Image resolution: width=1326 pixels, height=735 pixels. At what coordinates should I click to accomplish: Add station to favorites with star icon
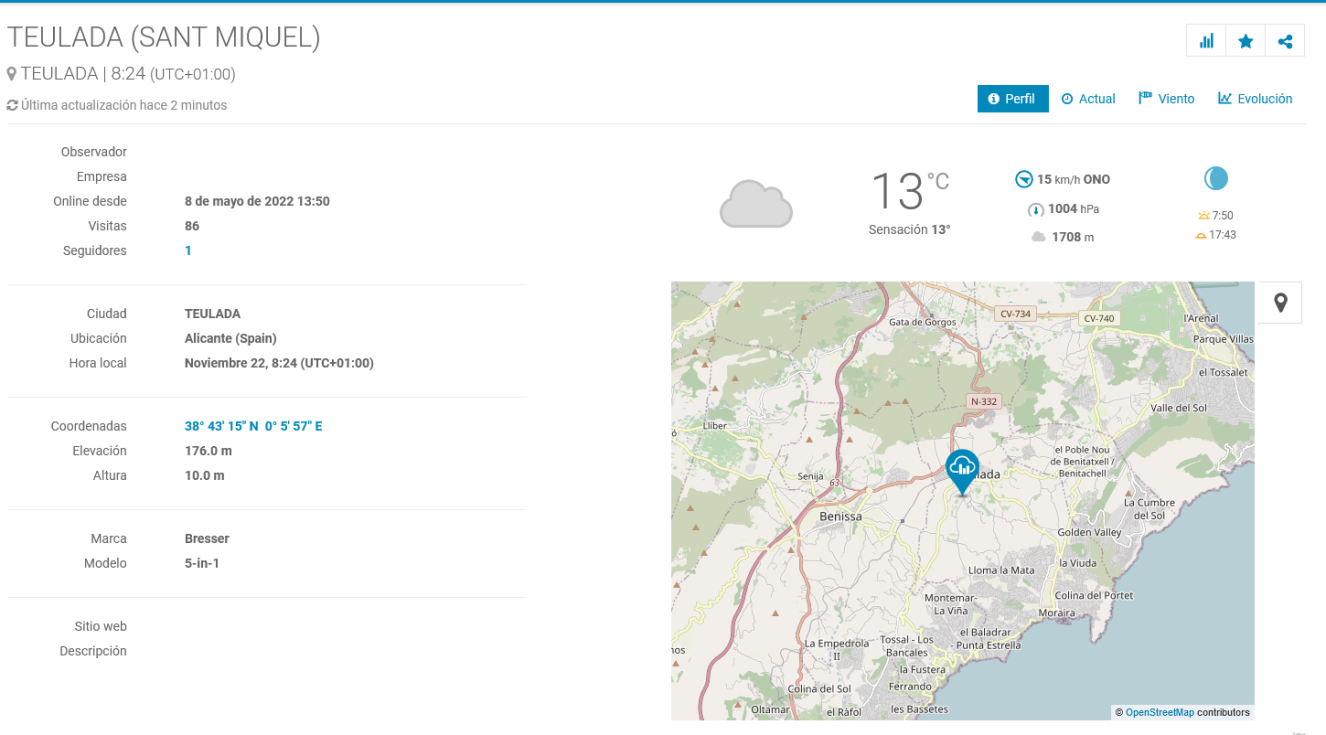click(1245, 41)
